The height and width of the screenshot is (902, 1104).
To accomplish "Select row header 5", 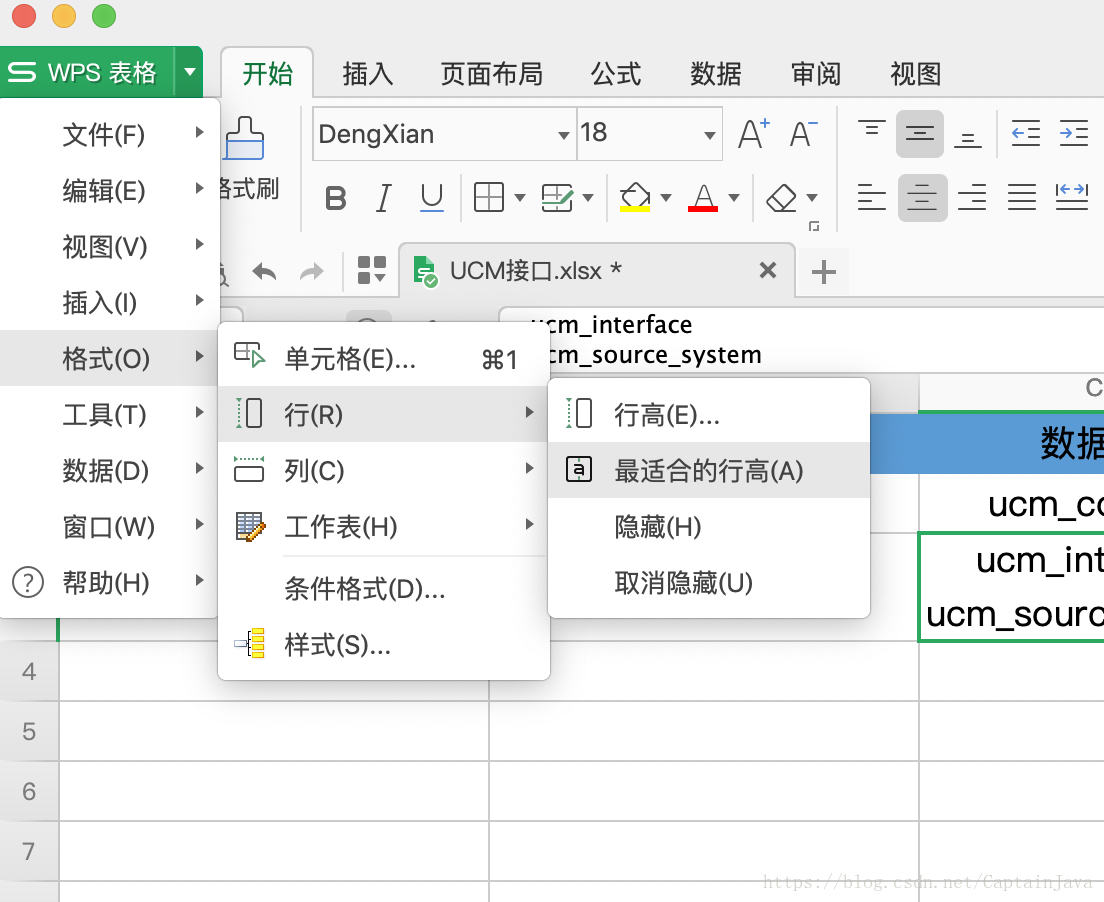I will [x=29, y=731].
